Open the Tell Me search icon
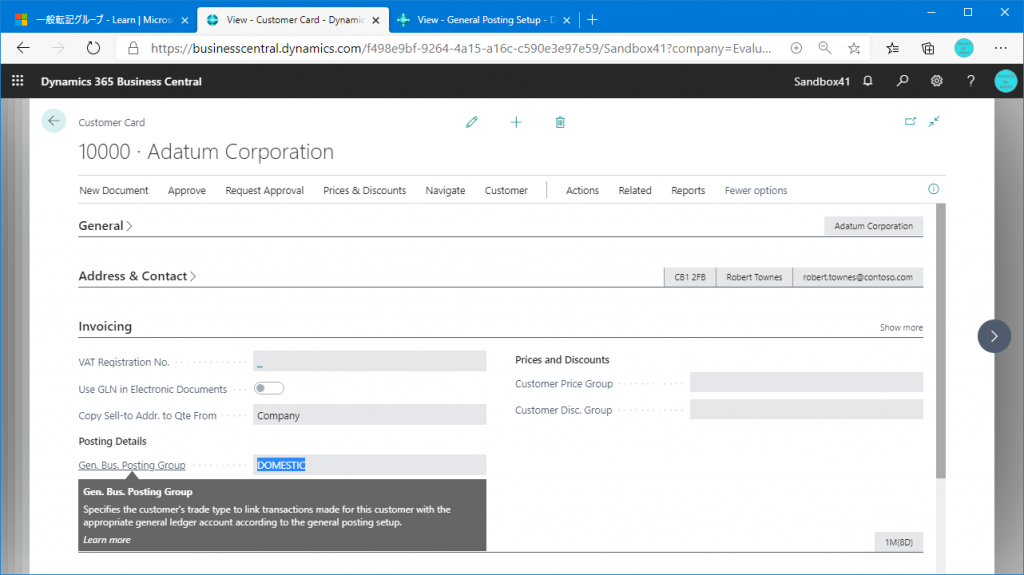This screenshot has width=1024, height=575. point(902,81)
